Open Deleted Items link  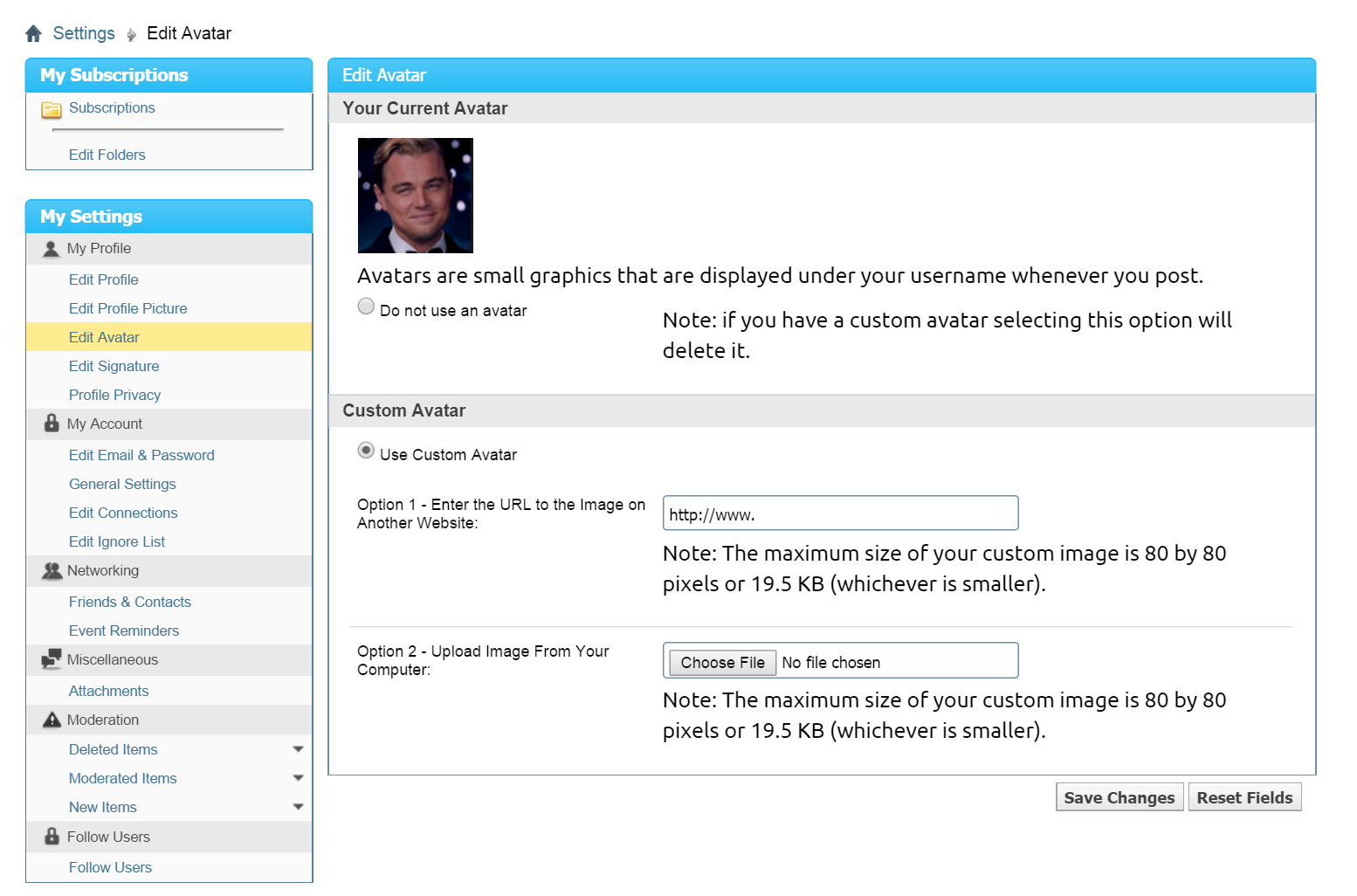(x=114, y=749)
